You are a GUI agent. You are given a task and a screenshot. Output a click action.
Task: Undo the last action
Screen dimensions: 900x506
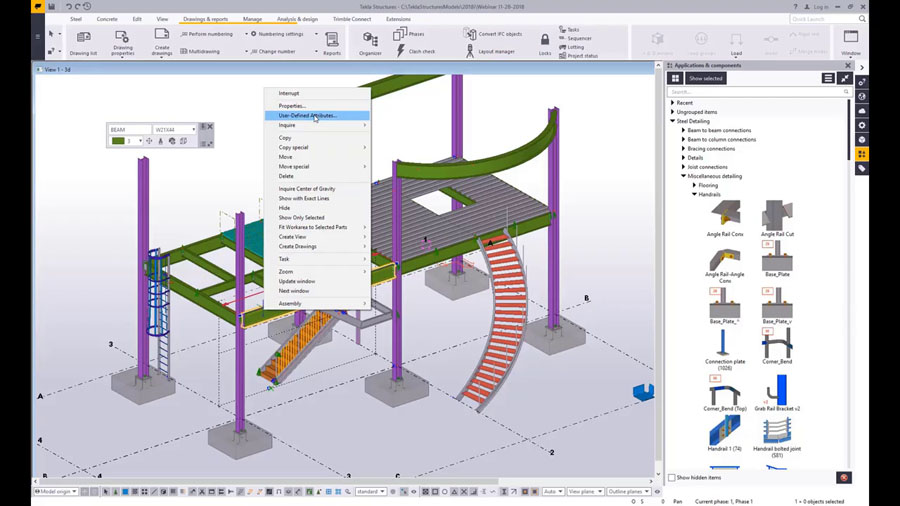(68, 6)
